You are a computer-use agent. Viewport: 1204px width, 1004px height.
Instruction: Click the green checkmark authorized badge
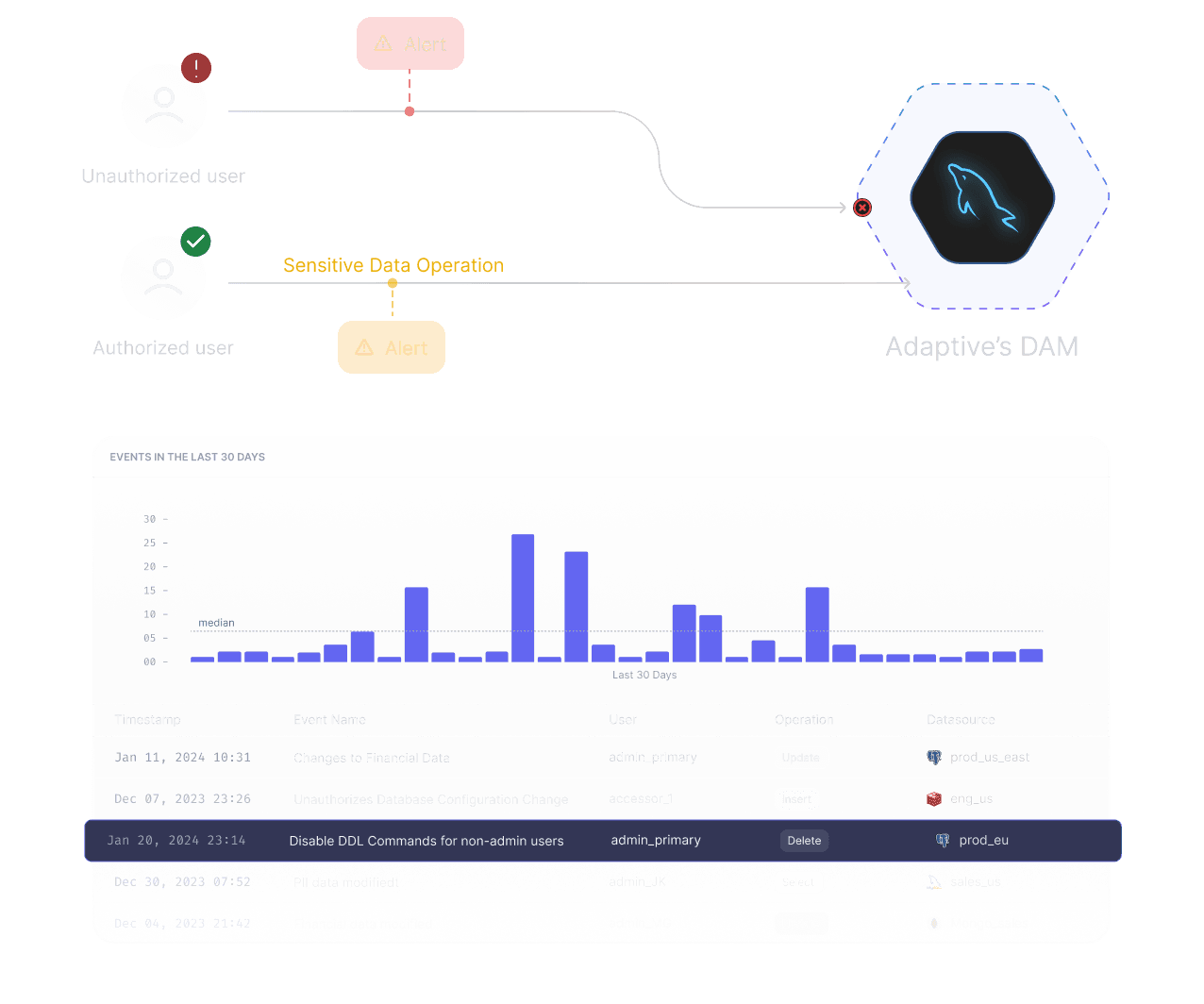coord(195,242)
